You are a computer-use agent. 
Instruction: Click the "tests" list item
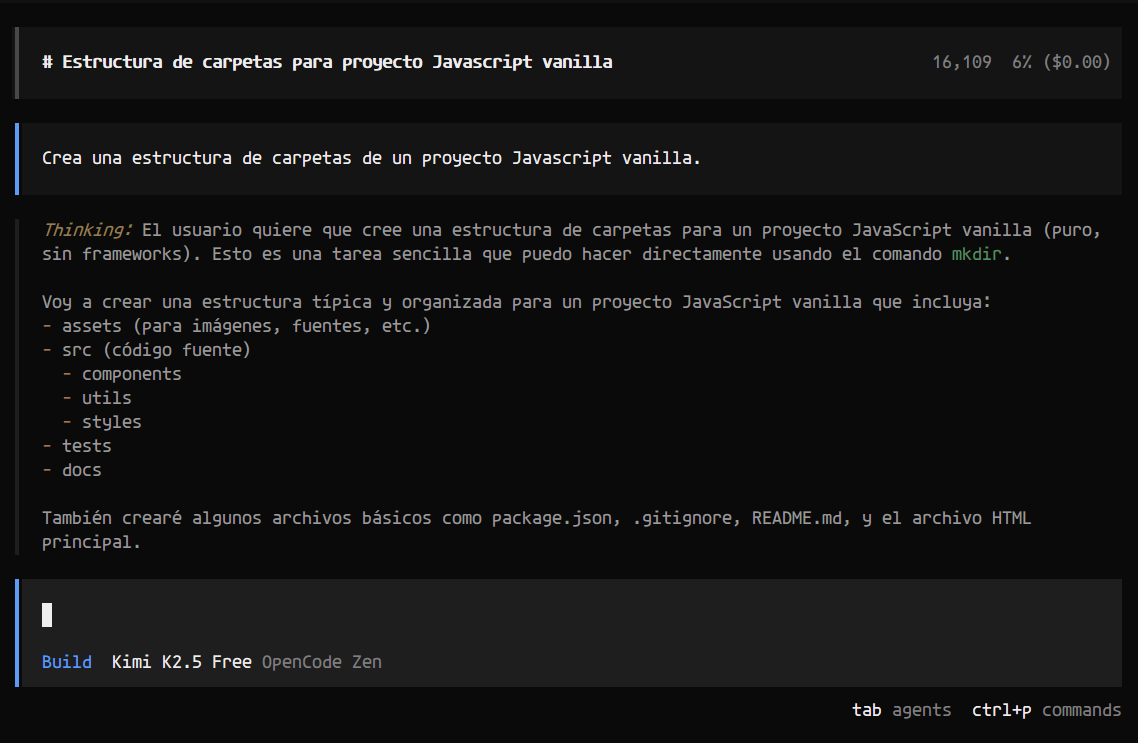tap(86, 446)
